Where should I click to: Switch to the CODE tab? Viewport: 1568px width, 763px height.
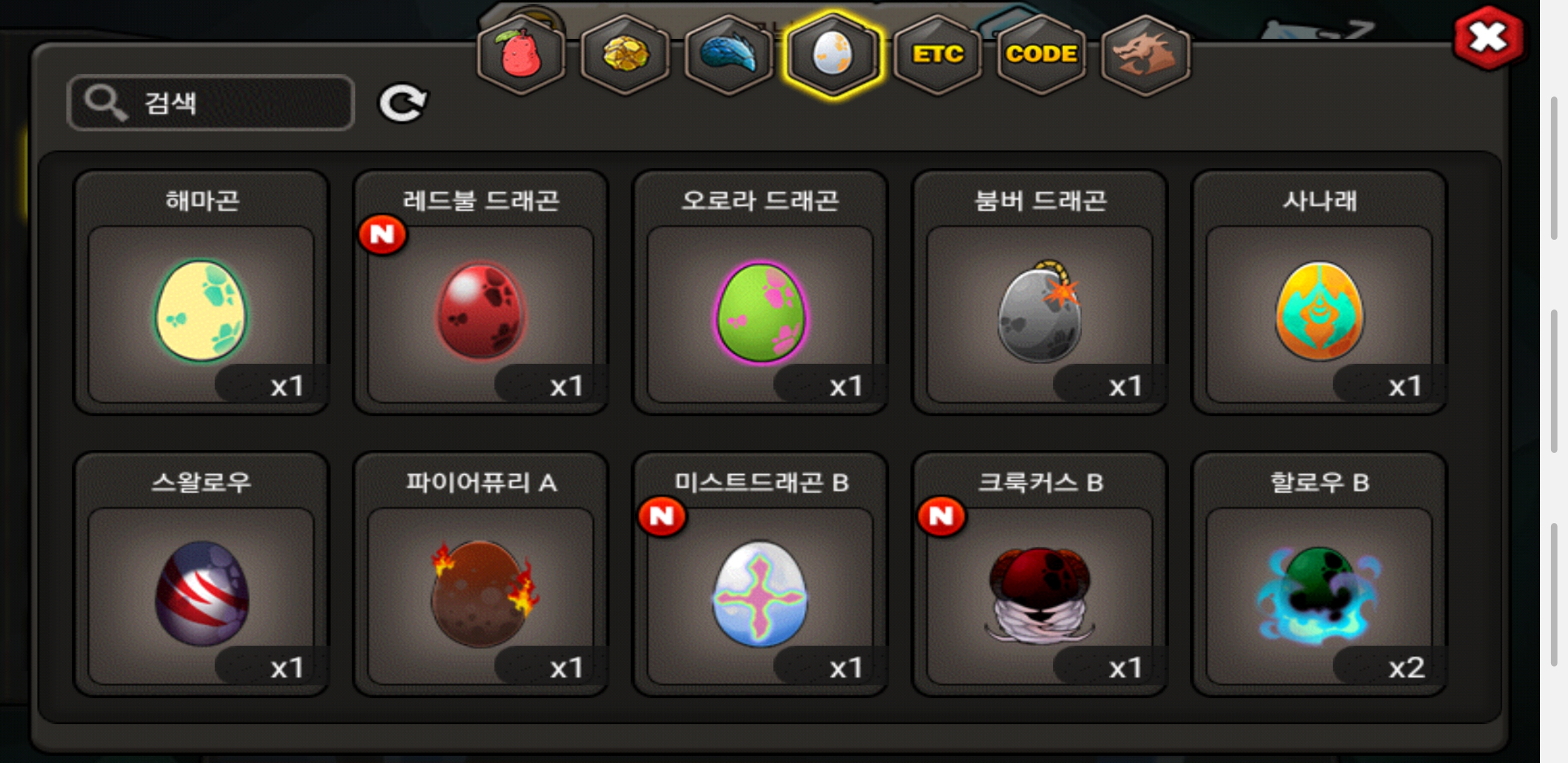pos(1041,55)
